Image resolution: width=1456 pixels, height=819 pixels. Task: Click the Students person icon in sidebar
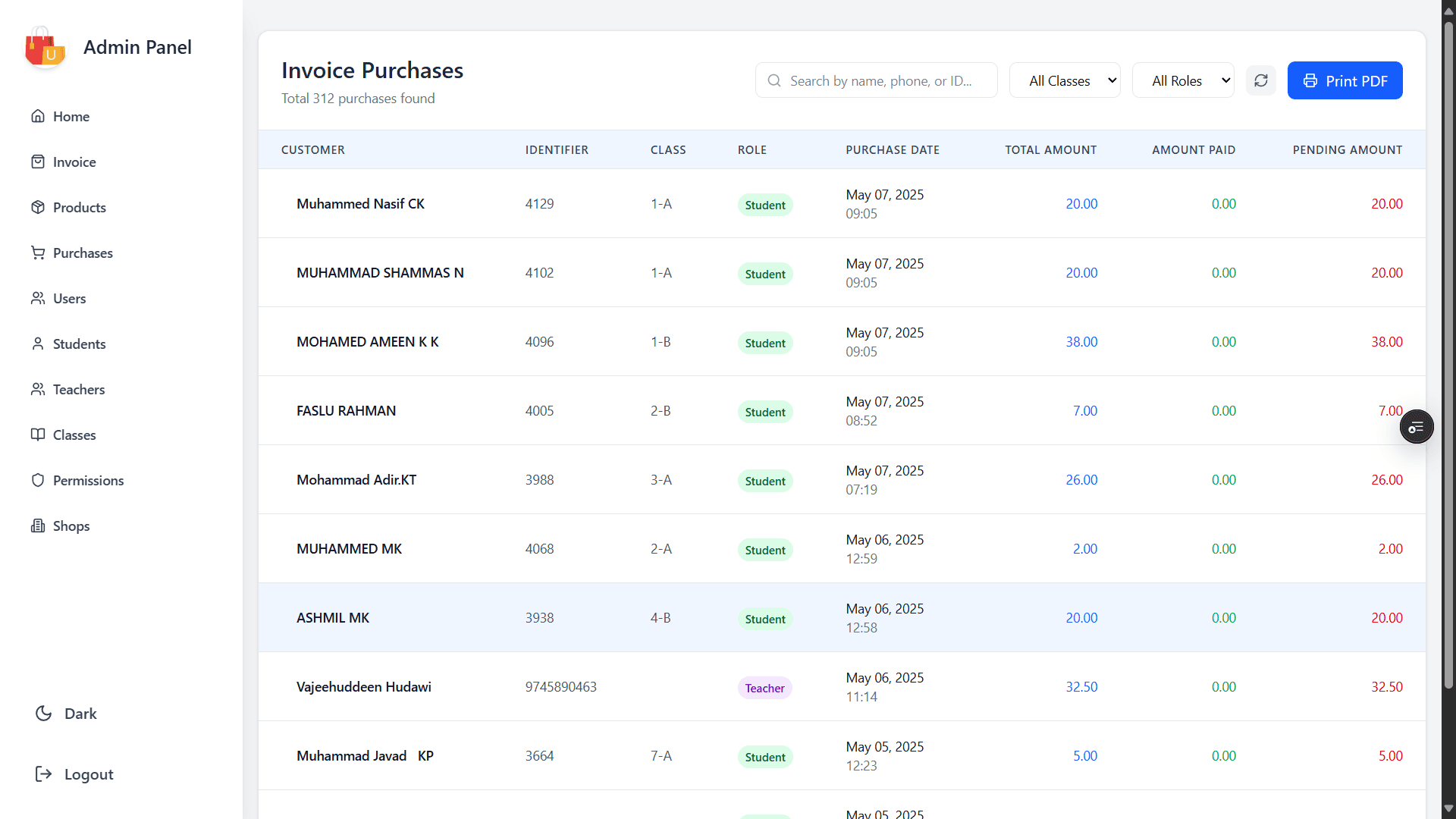coord(38,344)
